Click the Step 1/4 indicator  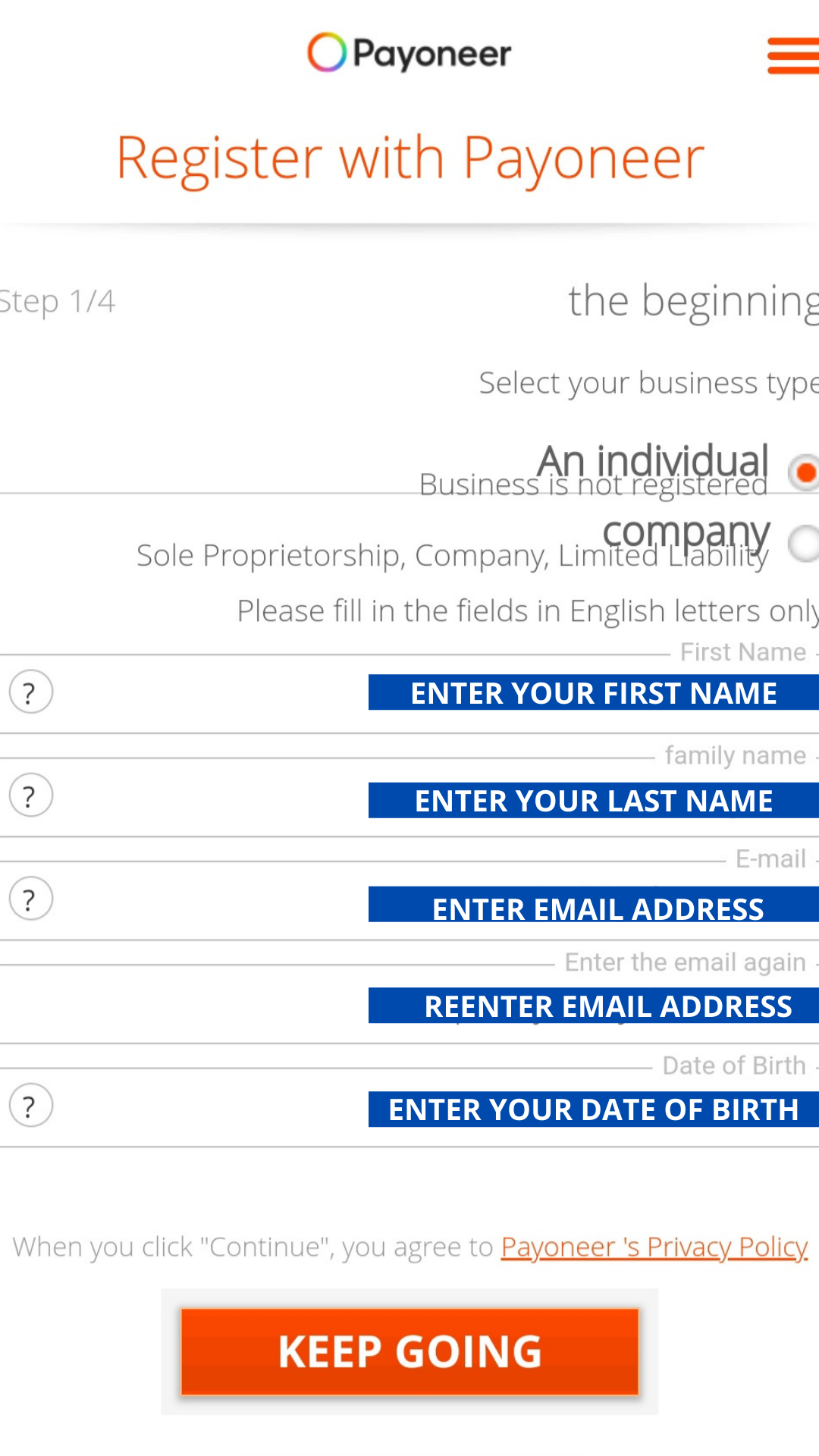(58, 301)
